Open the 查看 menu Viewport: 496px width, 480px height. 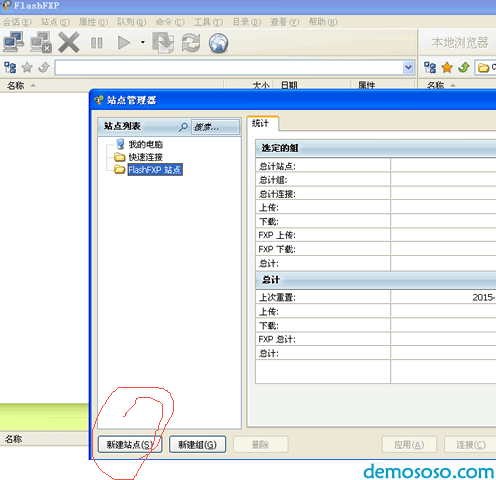(285, 22)
